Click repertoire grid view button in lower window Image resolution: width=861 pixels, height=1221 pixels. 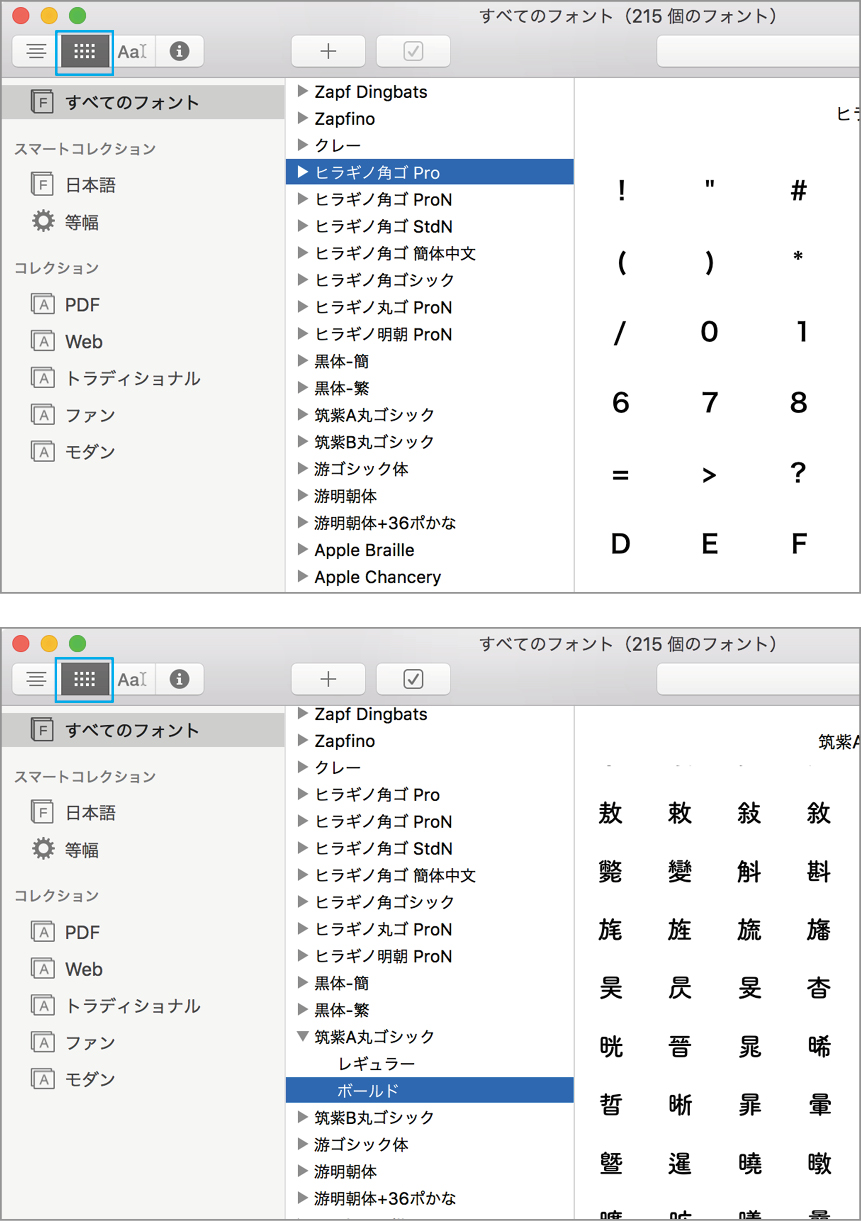(x=84, y=679)
